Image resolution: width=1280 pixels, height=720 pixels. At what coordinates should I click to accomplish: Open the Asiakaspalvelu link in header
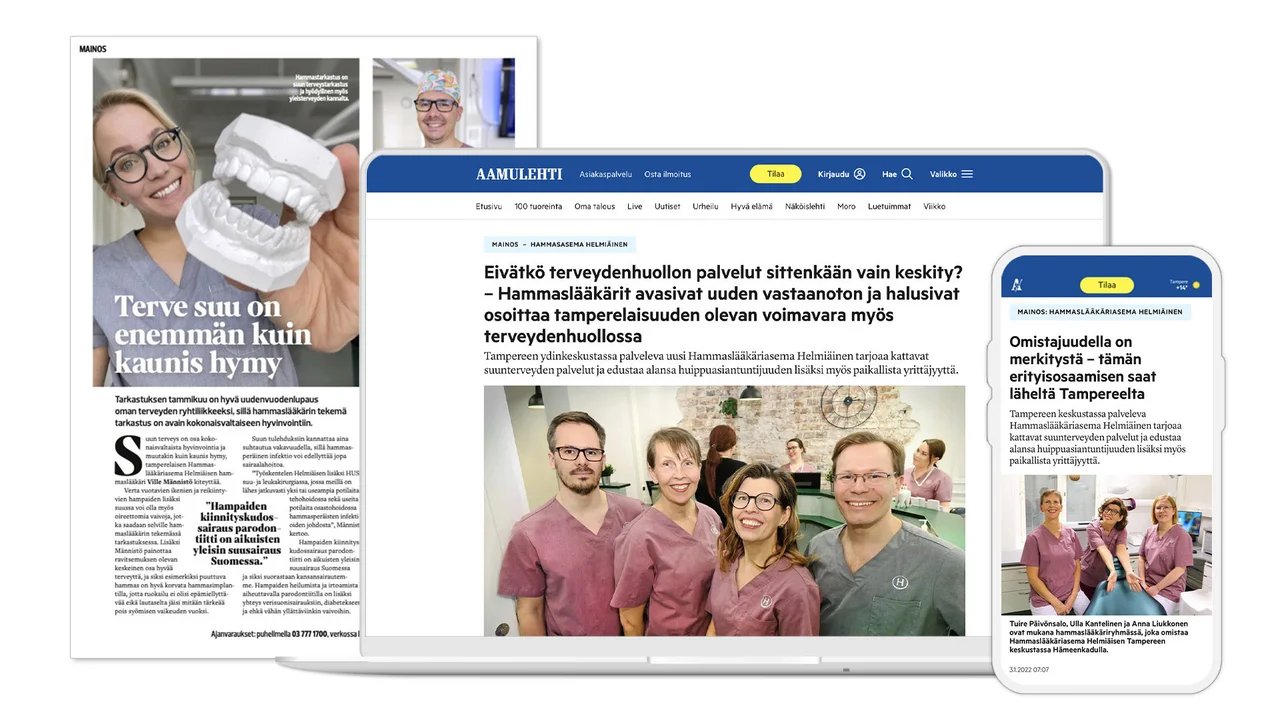pyautogui.click(x=605, y=174)
